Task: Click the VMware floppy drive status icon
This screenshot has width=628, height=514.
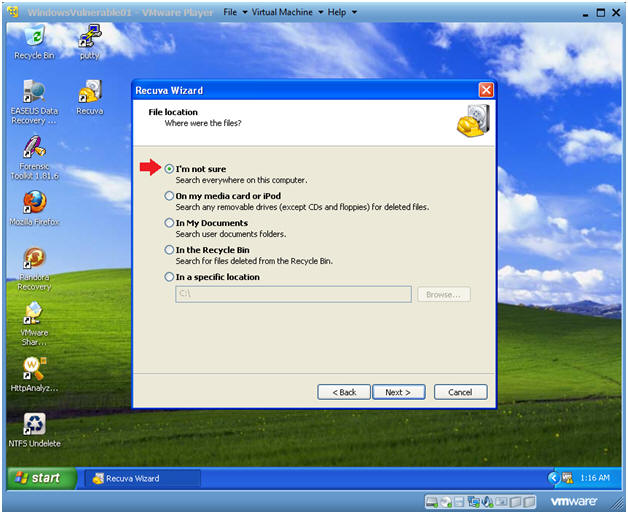Action: [x=459, y=502]
